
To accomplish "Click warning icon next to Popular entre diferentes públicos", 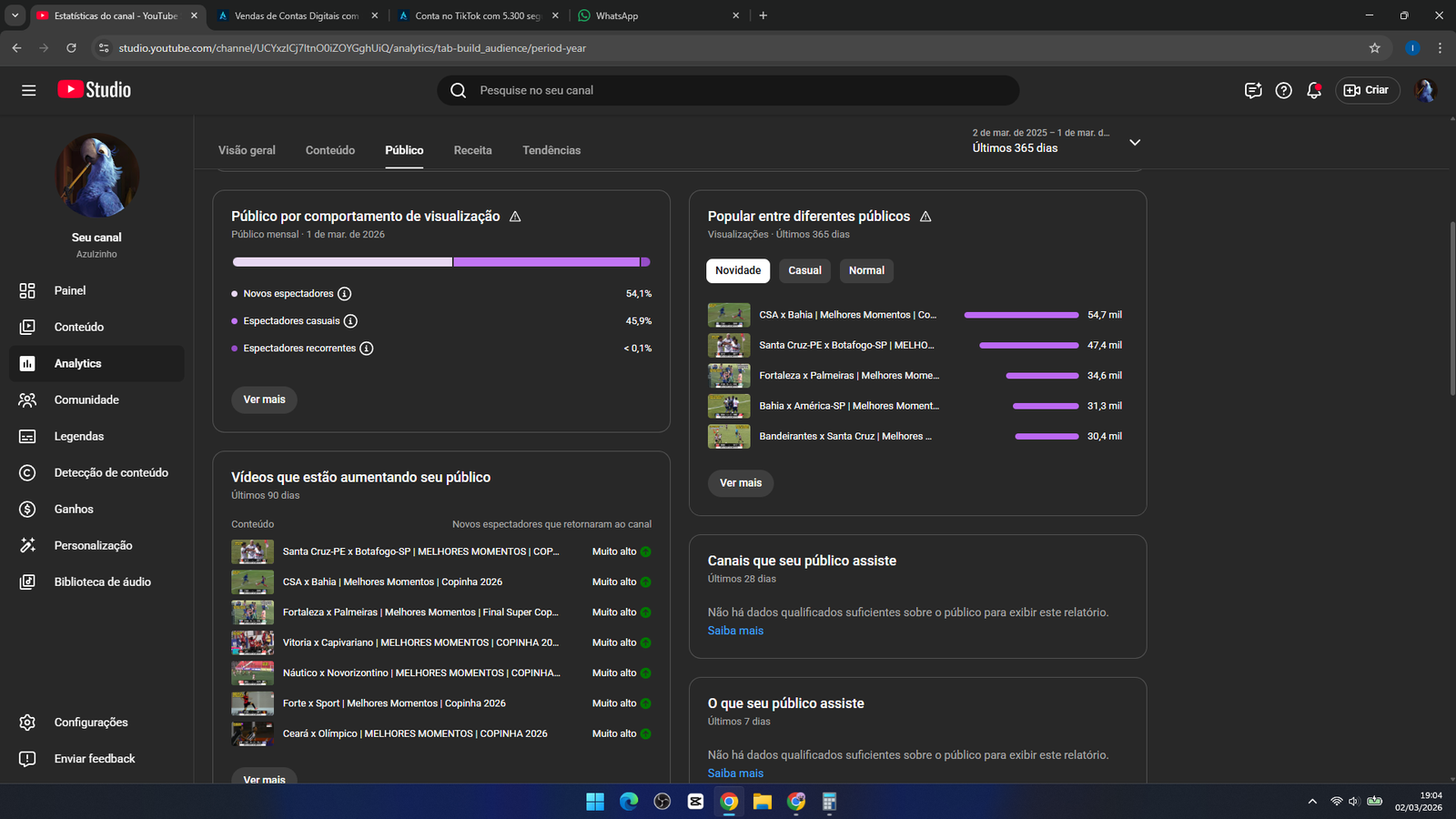I will [925, 217].
